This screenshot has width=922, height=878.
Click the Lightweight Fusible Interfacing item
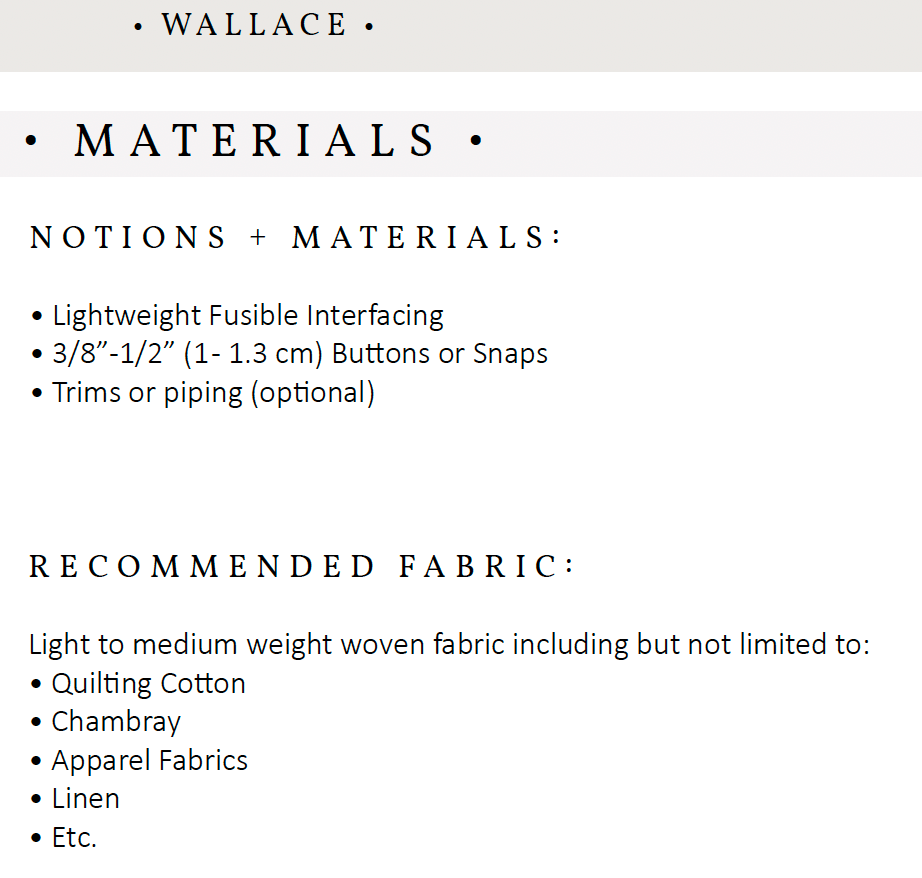point(248,316)
